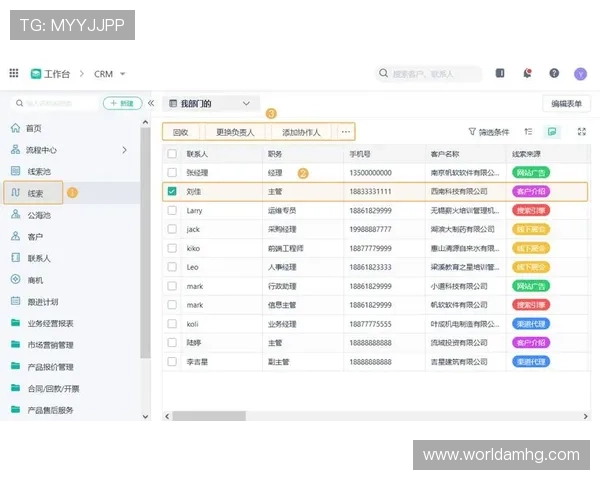This screenshot has height=480, width=600.
Task: Click the top search field for customers
Action: [x=429, y=73]
